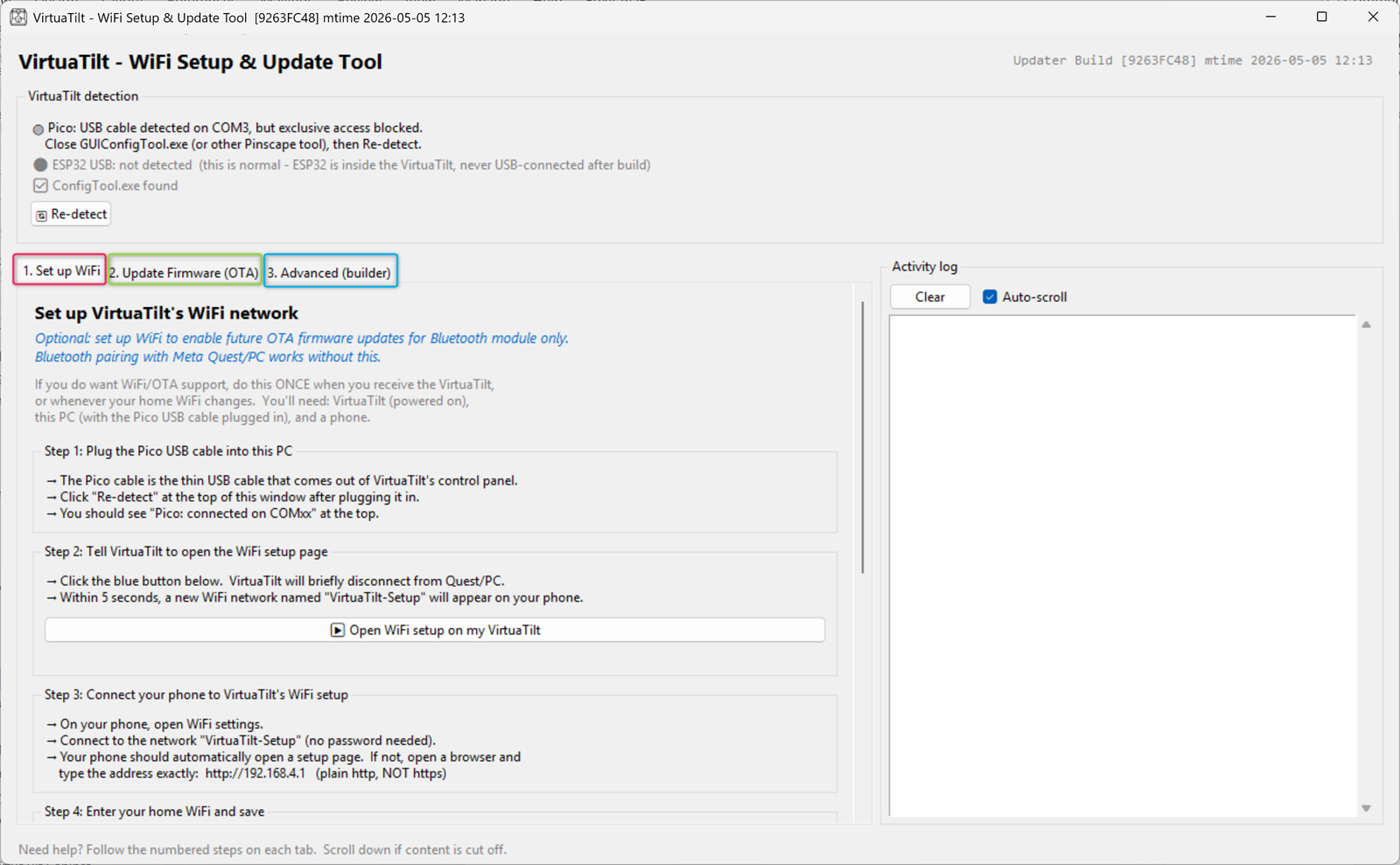This screenshot has width=1400, height=865.
Task: Click the Activity log scroll up arrow
Action: (1366, 324)
